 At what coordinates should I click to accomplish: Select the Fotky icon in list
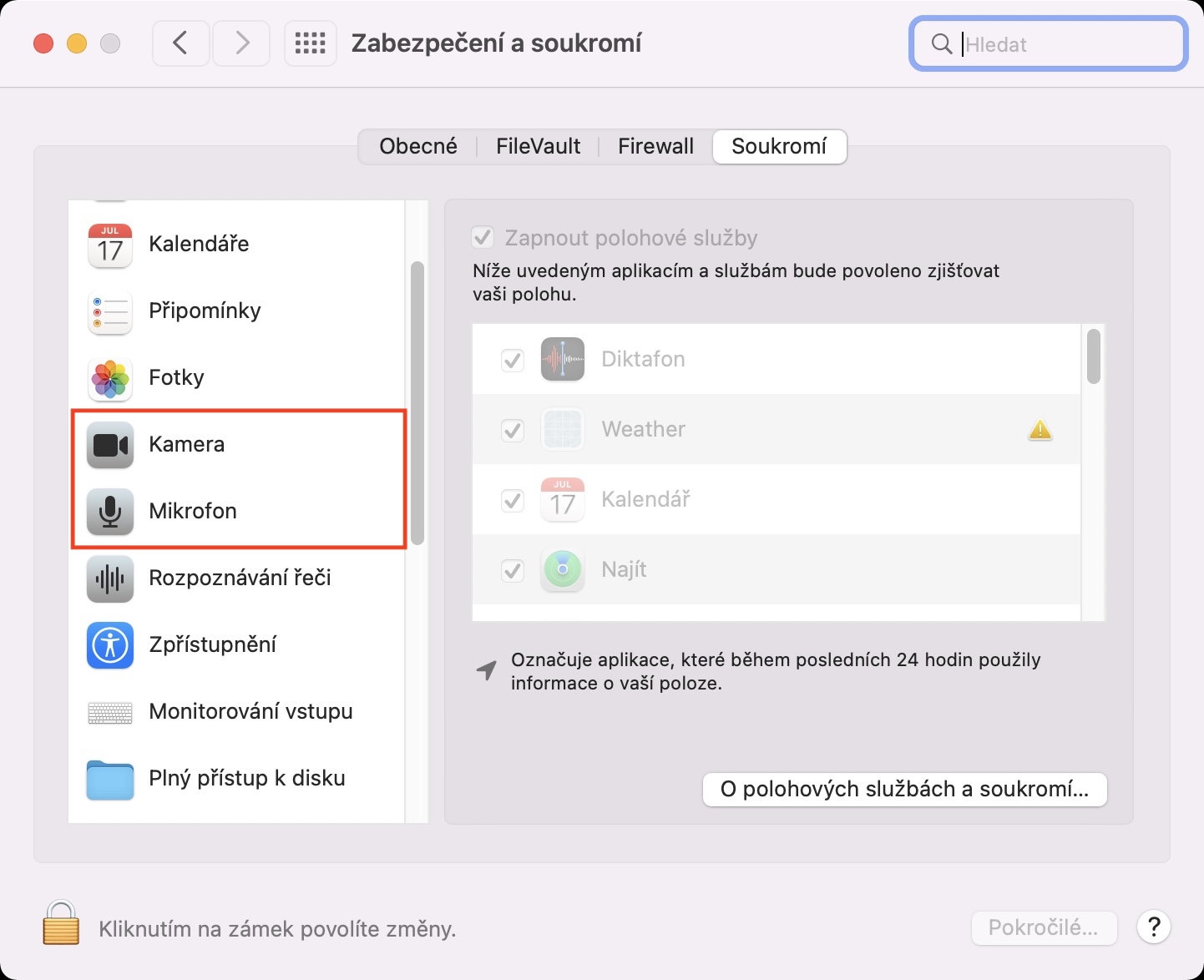pos(110,378)
